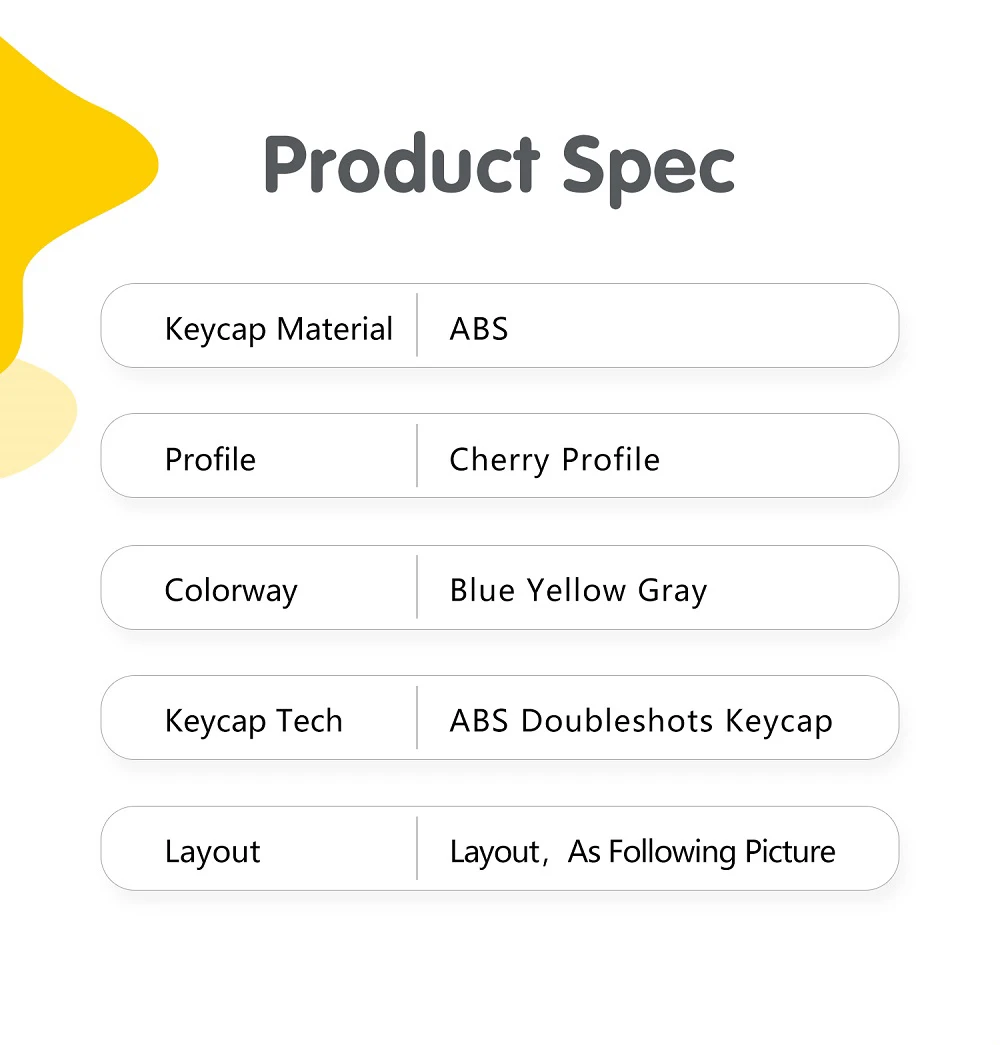Click the word "Gray" in Colorway

coord(672,590)
